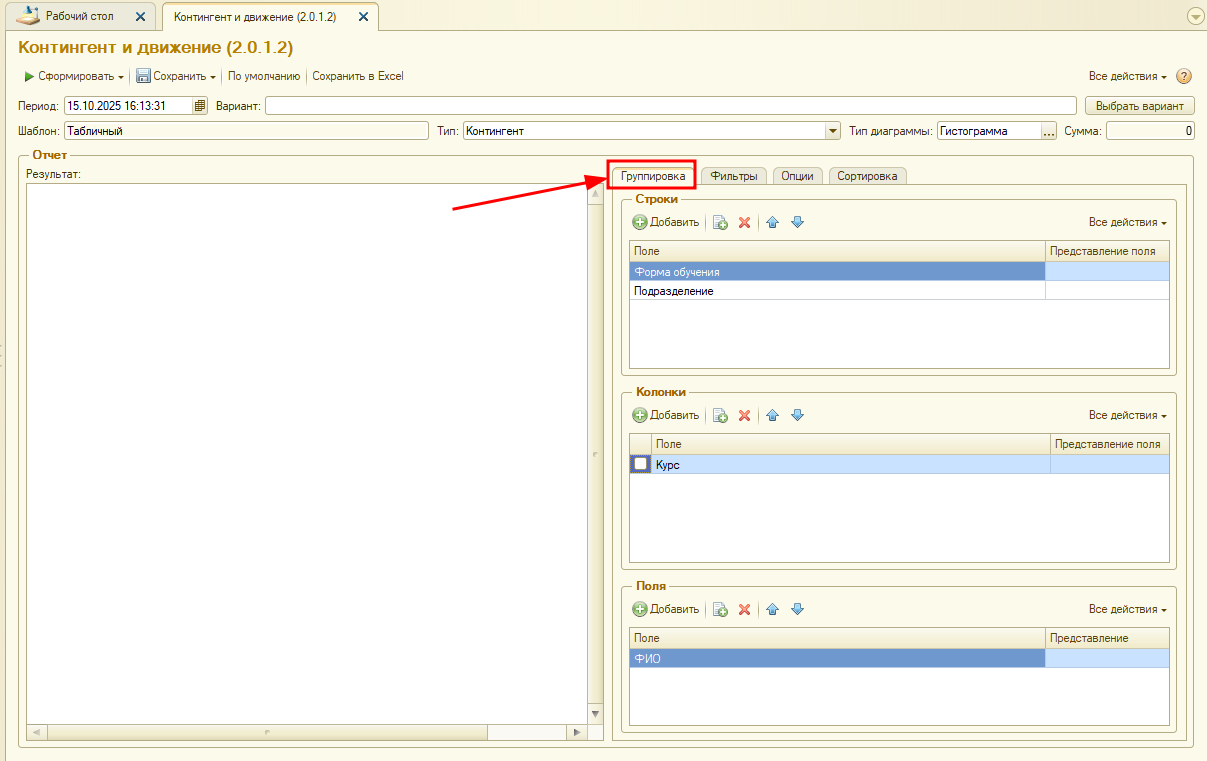The height and width of the screenshot is (761, 1207).
Task: Click into the Вариант input field
Action: point(670,106)
